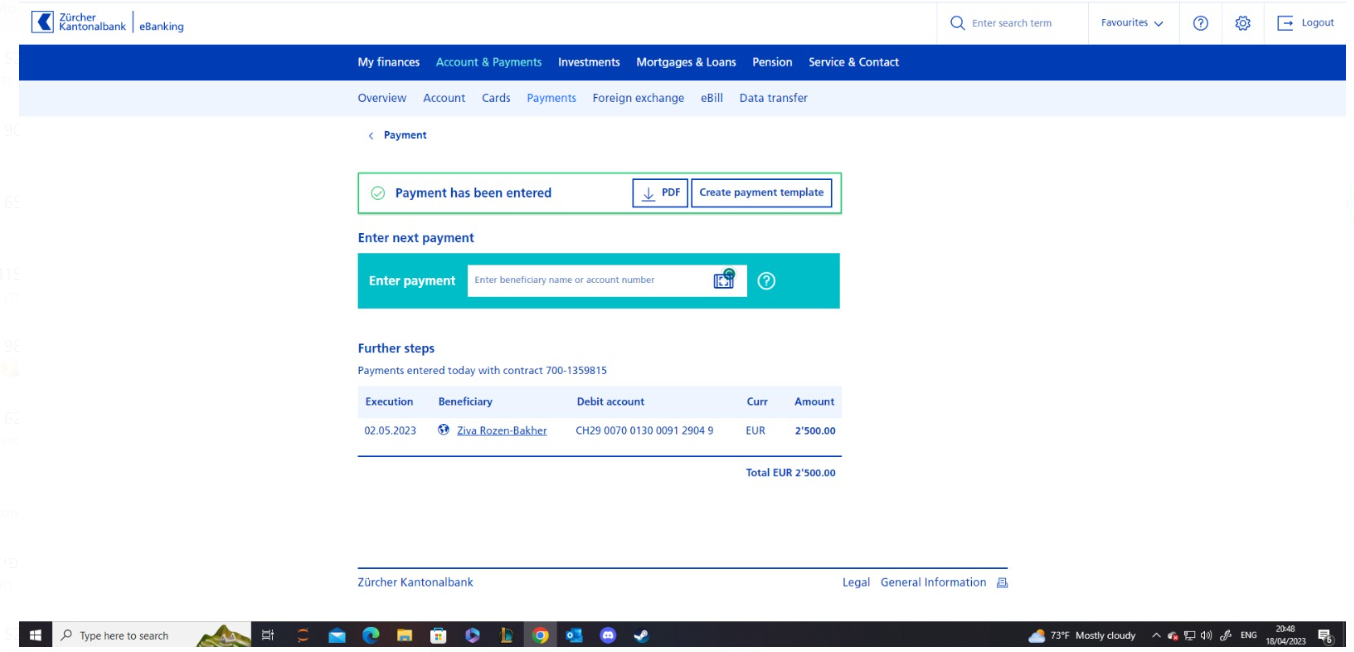Screen dimensions: 1354x652
Task: Launch Chrome from the taskbar
Action: tap(538, 634)
